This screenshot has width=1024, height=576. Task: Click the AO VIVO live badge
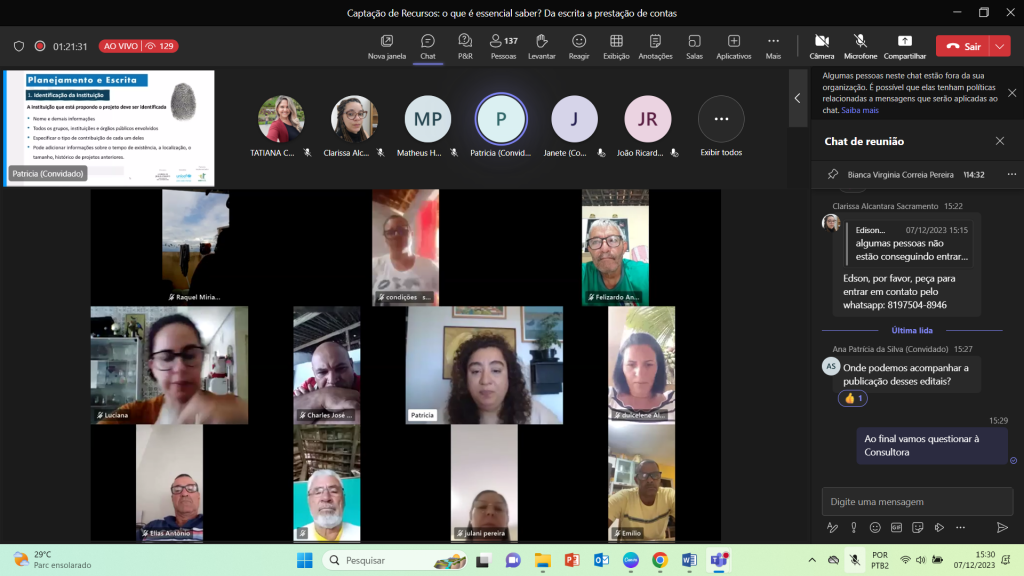tap(138, 46)
